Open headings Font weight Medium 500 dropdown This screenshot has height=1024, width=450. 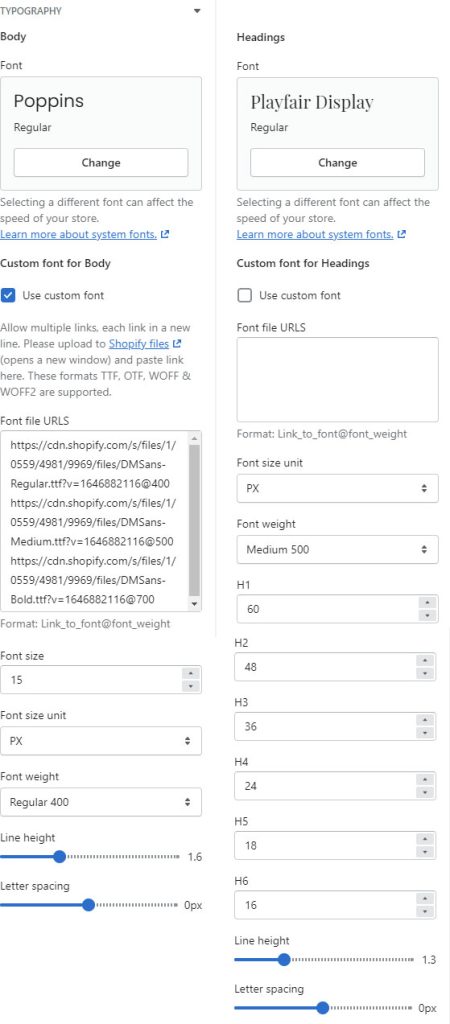[337, 549]
